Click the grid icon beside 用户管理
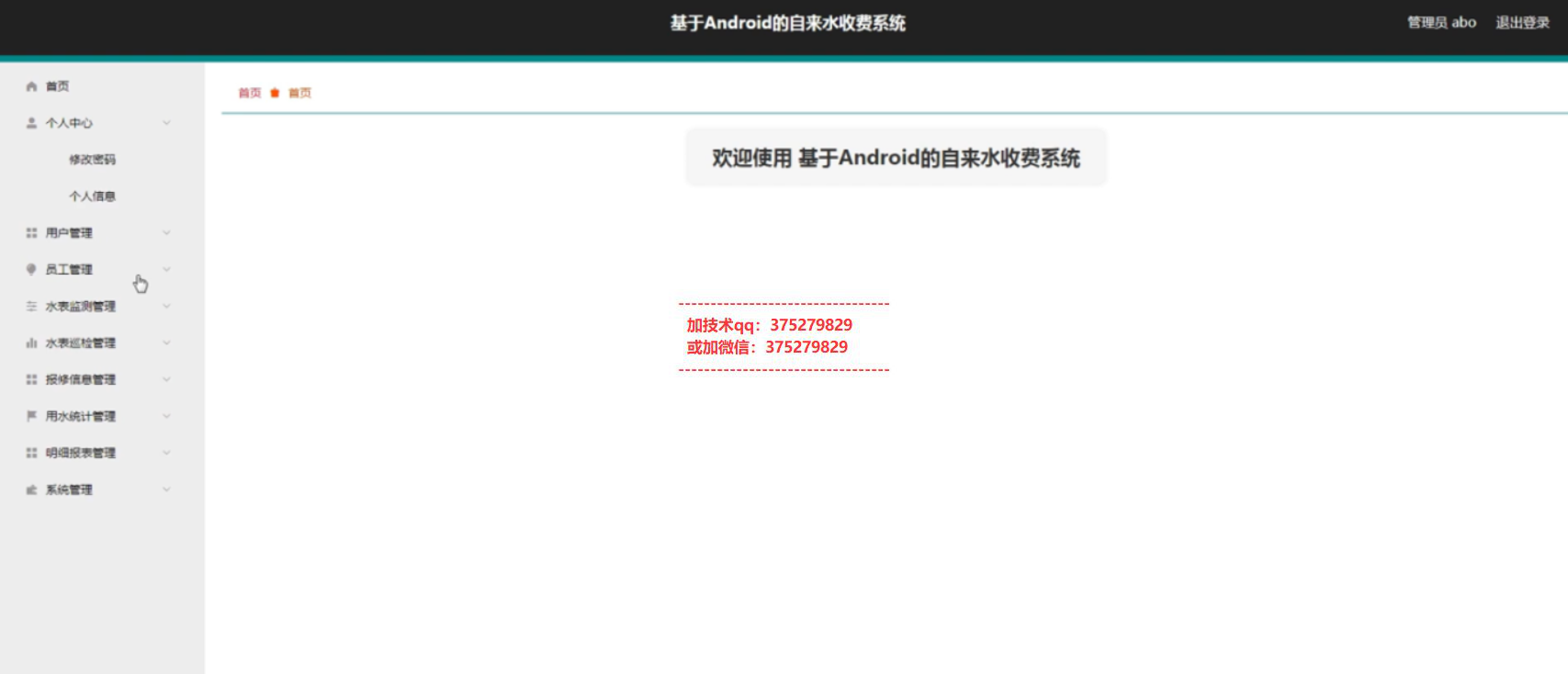The width and height of the screenshot is (1568, 674). point(31,233)
